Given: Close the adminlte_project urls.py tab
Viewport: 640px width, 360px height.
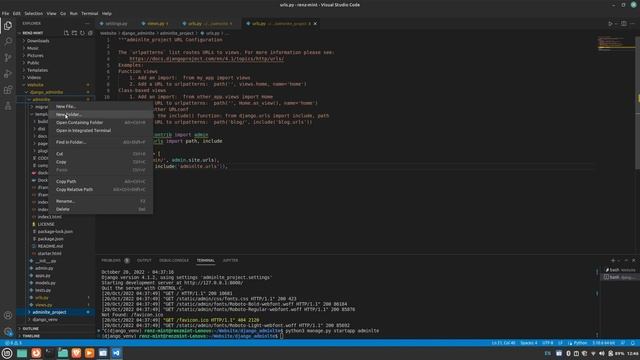Looking at the screenshot, I should point(315,24).
